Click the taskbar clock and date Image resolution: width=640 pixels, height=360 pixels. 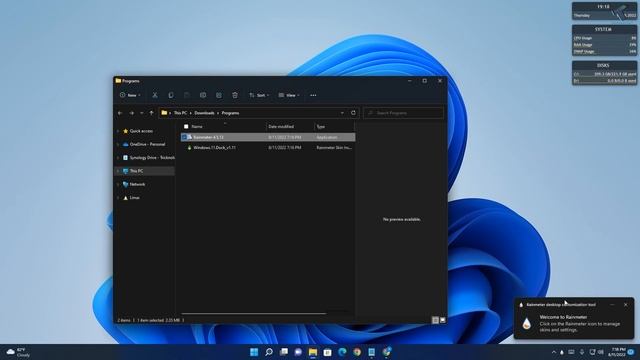point(617,352)
